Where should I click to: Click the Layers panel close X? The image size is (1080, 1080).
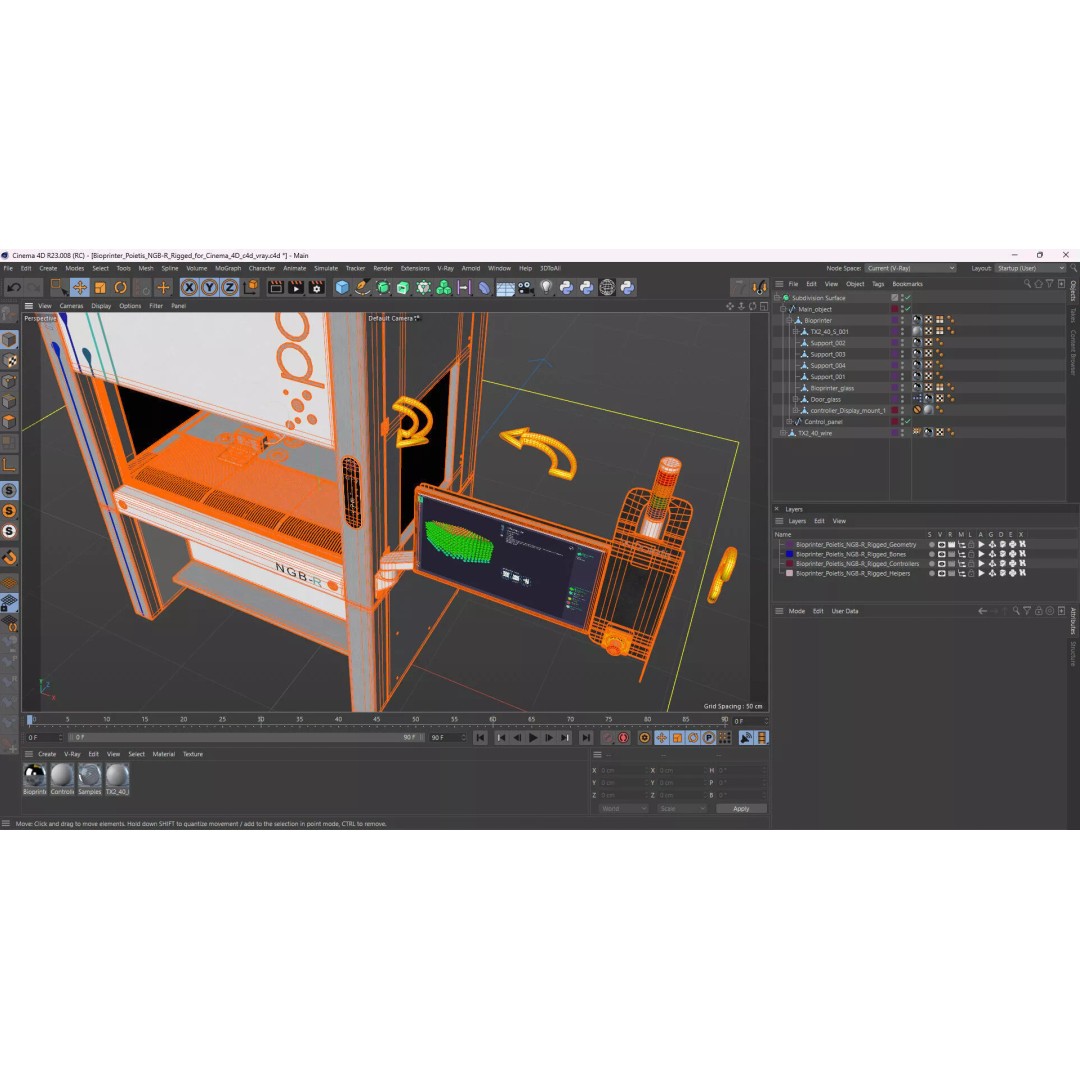[777, 509]
